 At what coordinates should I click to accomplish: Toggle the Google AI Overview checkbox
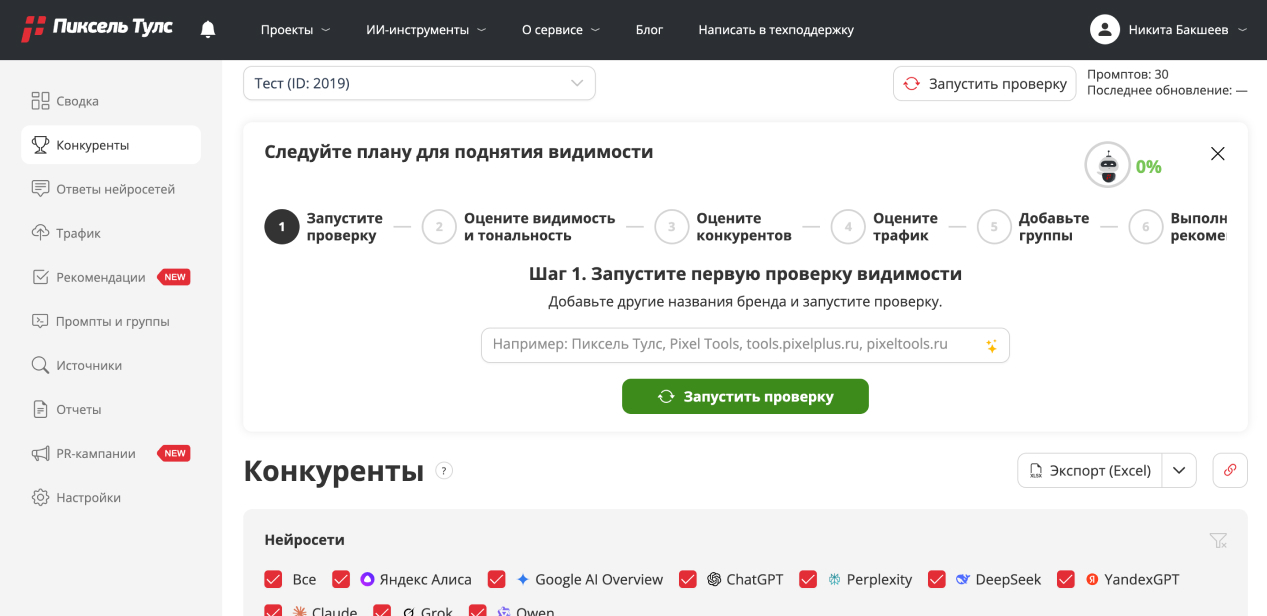coord(496,579)
